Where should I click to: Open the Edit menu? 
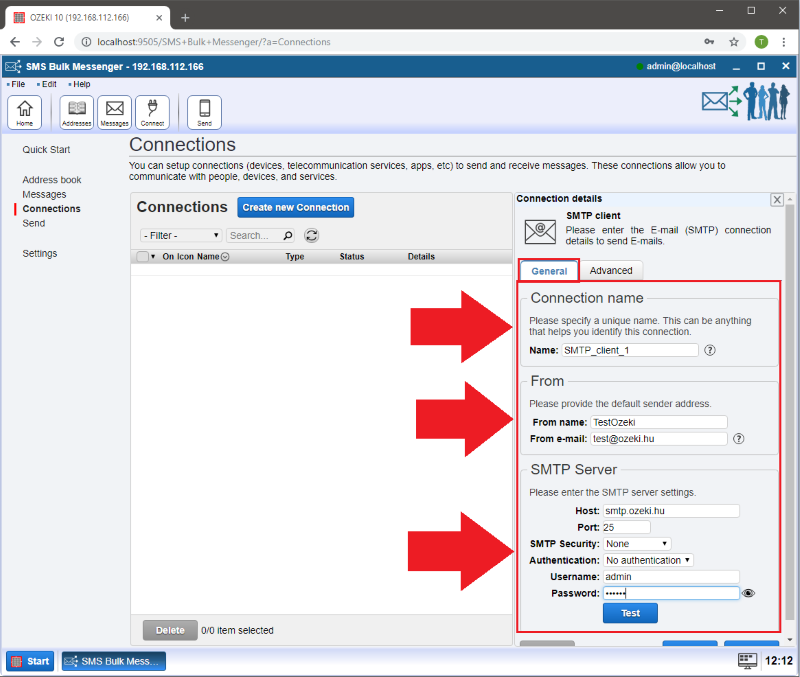pyautogui.click(x=48, y=84)
